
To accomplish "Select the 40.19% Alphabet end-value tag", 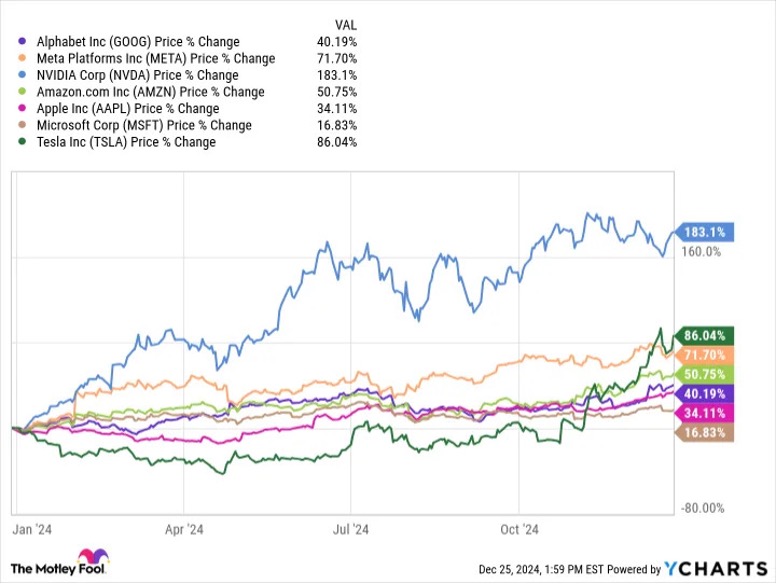I will [704, 394].
